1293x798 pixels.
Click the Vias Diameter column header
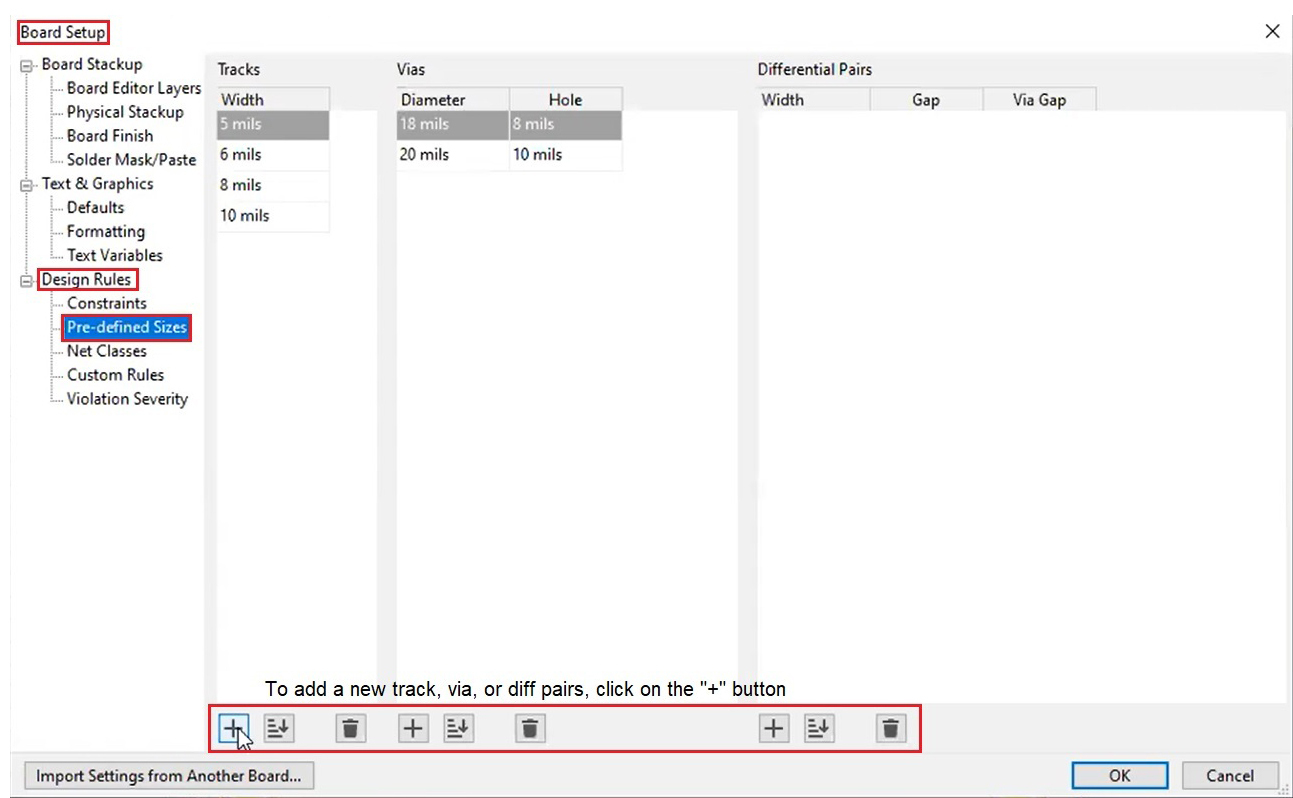[453, 100]
